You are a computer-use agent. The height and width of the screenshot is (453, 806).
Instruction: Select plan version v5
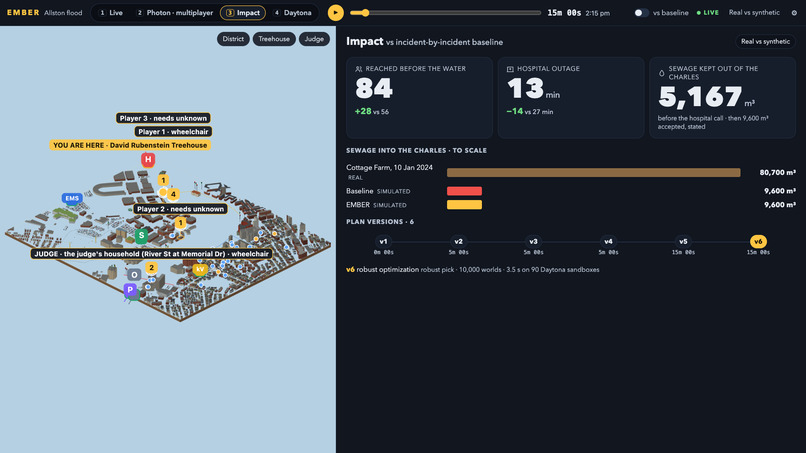683,242
